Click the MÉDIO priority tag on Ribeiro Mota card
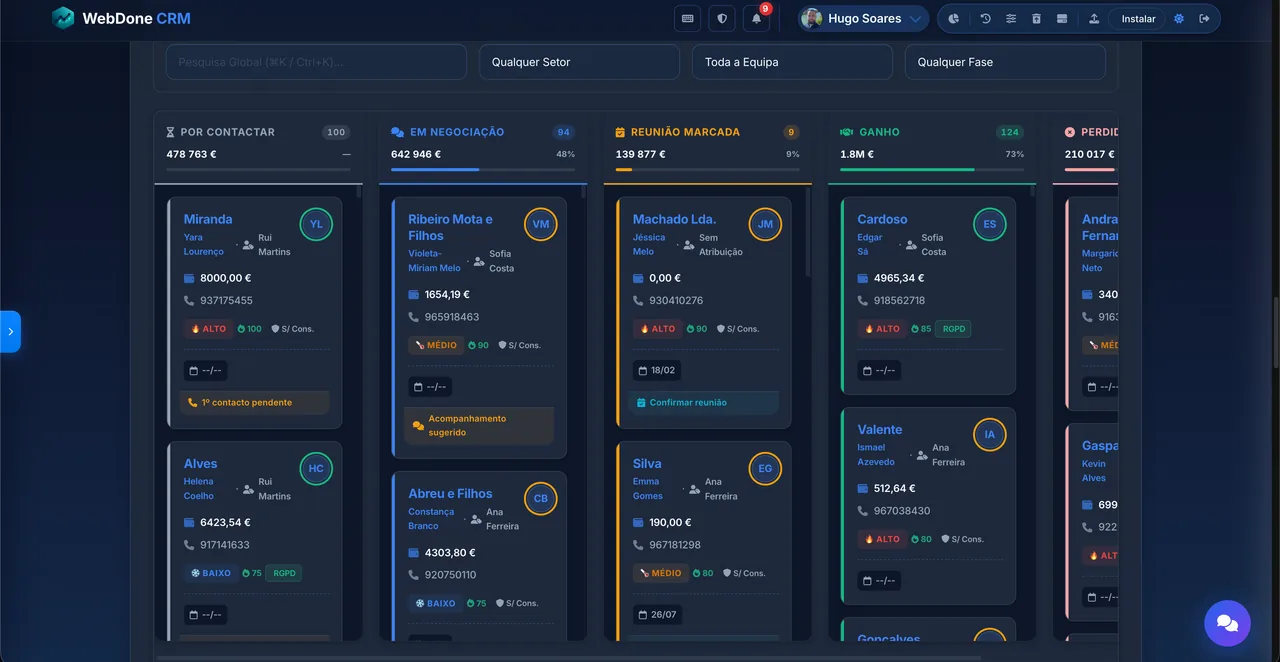Screen dimensions: 1280x662 (x=436, y=345)
